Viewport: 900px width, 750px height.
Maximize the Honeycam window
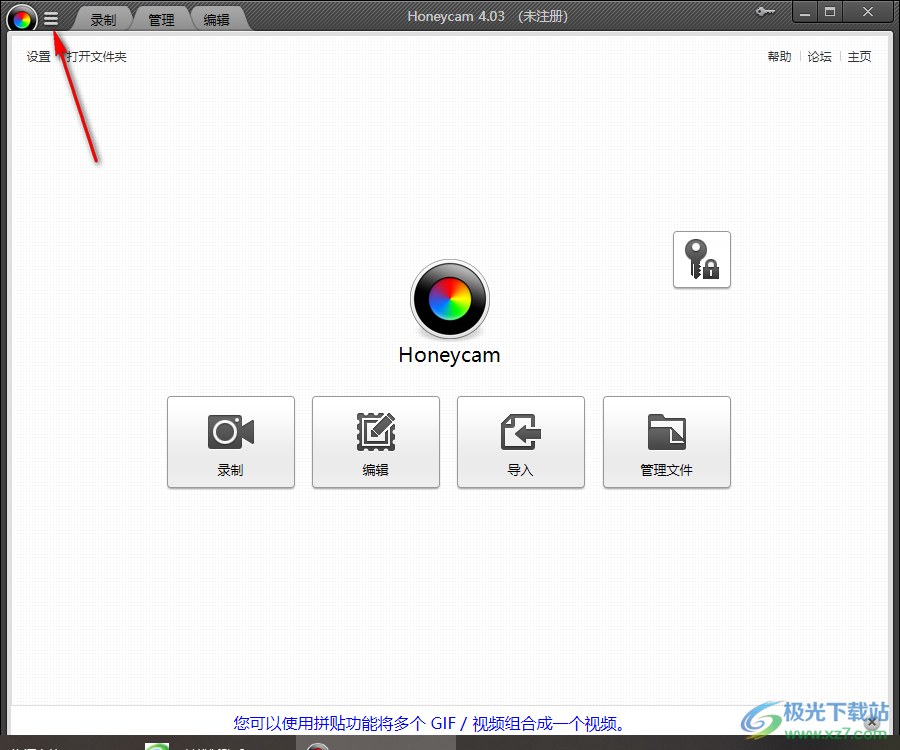click(x=830, y=12)
